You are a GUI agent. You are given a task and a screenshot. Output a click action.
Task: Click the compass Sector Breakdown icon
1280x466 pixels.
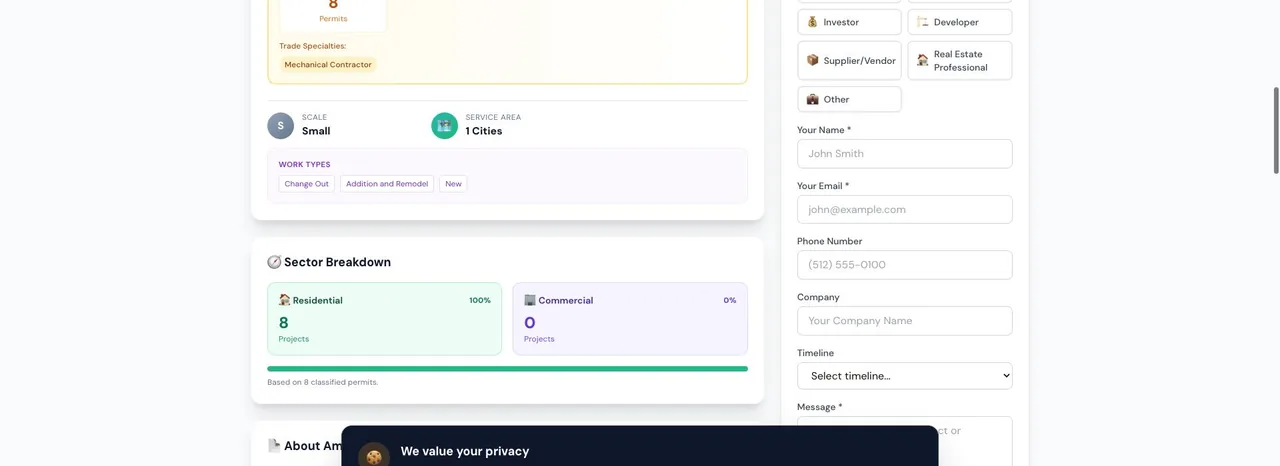(x=274, y=262)
